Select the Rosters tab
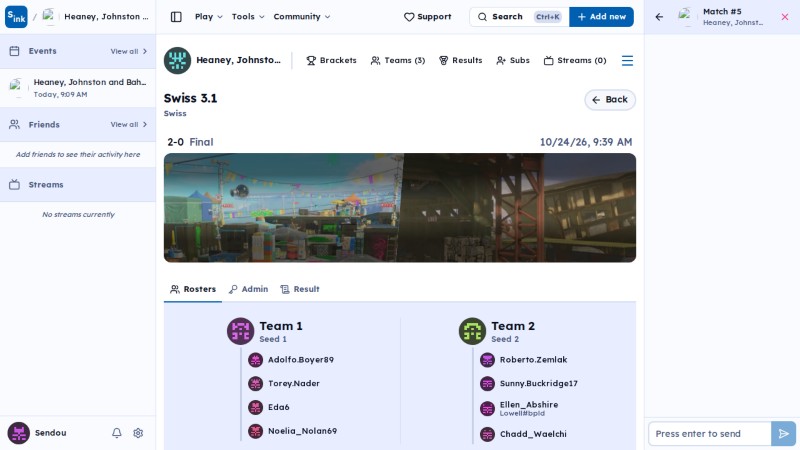 coord(193,289)
